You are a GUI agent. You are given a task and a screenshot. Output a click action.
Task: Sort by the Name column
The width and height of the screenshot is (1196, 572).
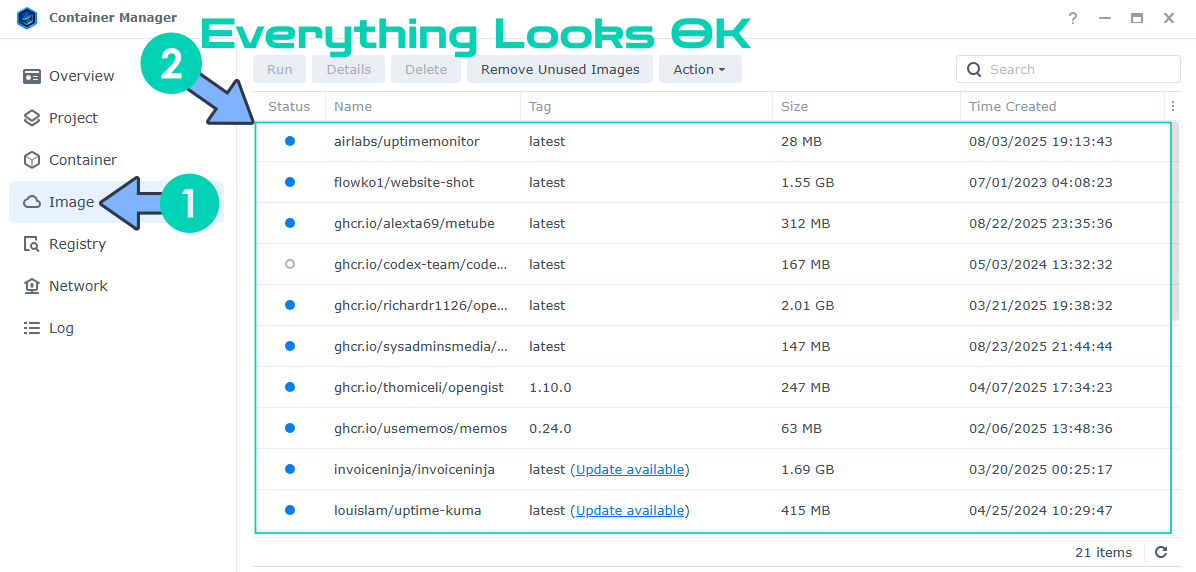click(423, 106)
